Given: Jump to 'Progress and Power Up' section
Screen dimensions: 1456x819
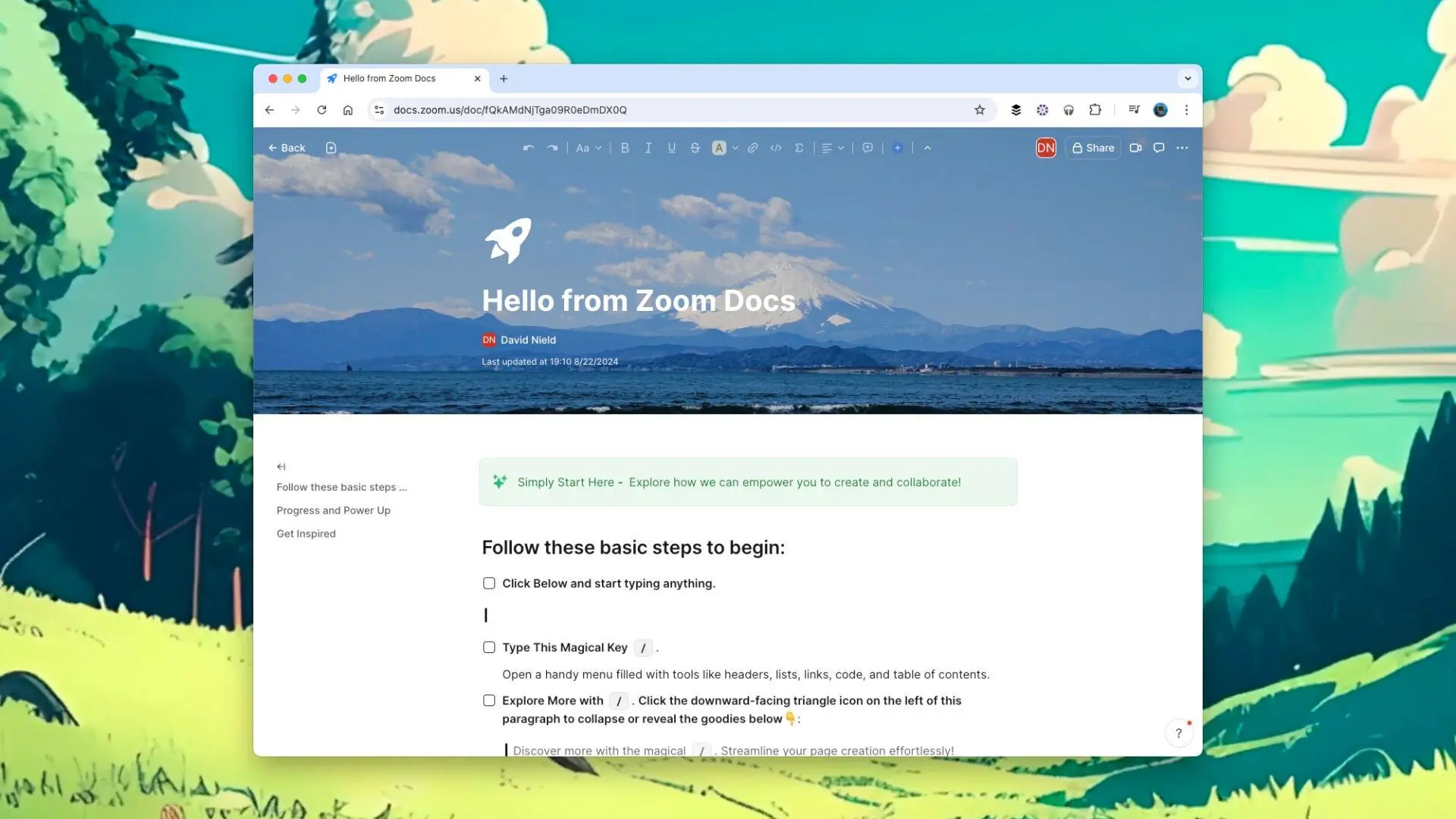Looking at the screenshot, I should coord(334,510).
